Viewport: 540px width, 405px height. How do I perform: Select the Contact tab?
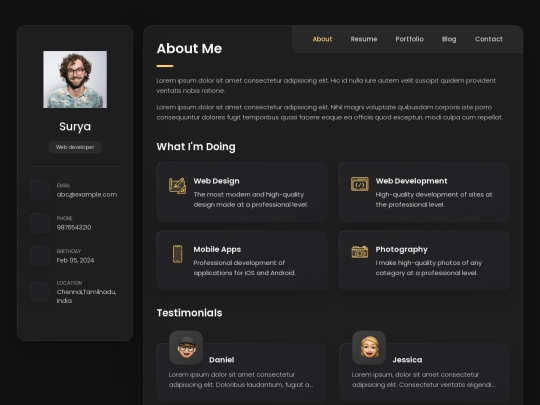point(489,39)
